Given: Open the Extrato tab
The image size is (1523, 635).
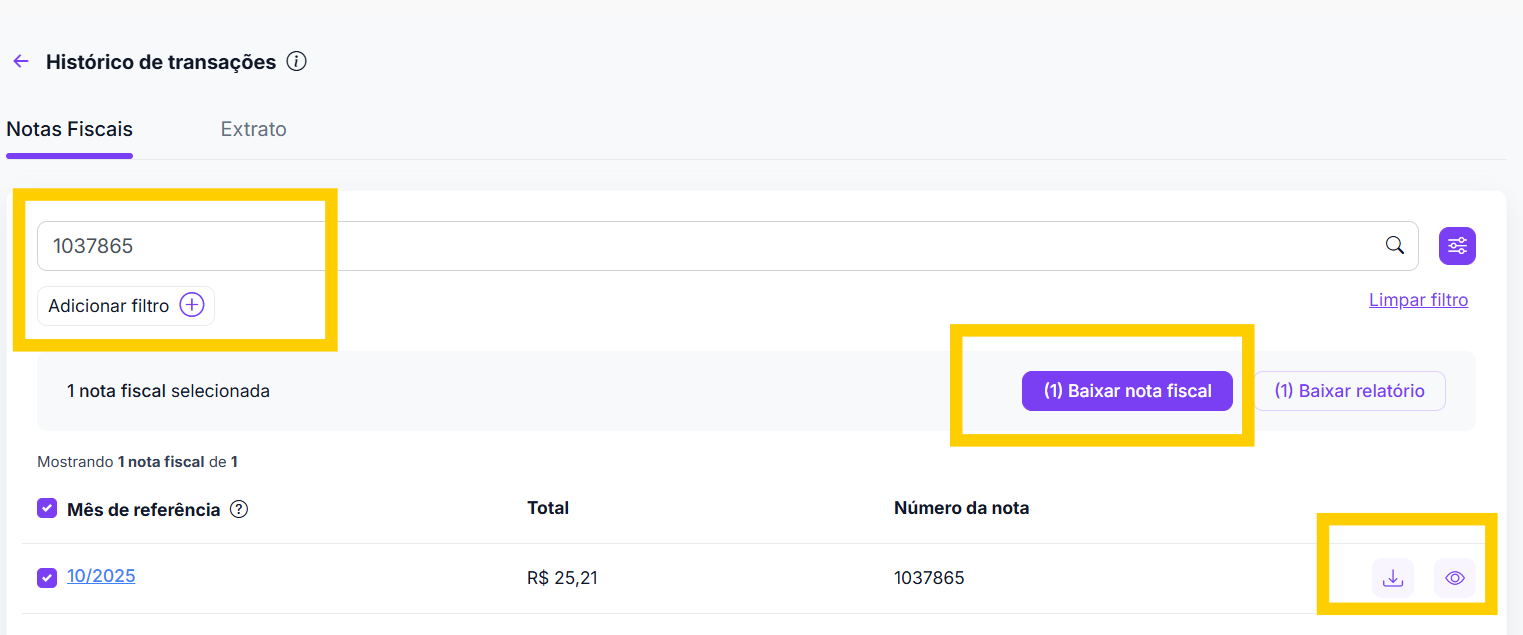Looking at the screenshot, I should 253,129.
